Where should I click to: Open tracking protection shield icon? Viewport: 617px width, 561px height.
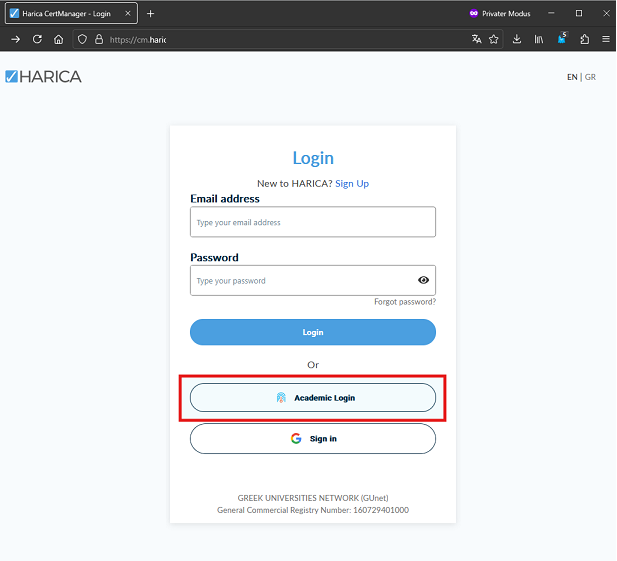click(82, 39)
